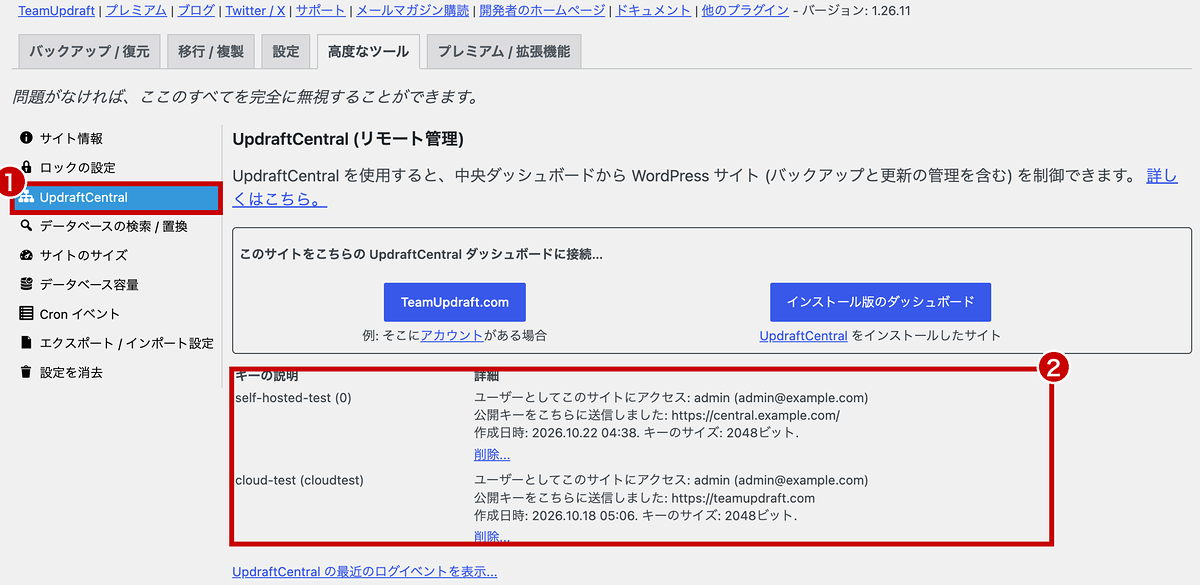Screen dimensions: 1200x585
Task: Click the magnifier icon beside データベースの検索 / 置換
Action: 26,226
